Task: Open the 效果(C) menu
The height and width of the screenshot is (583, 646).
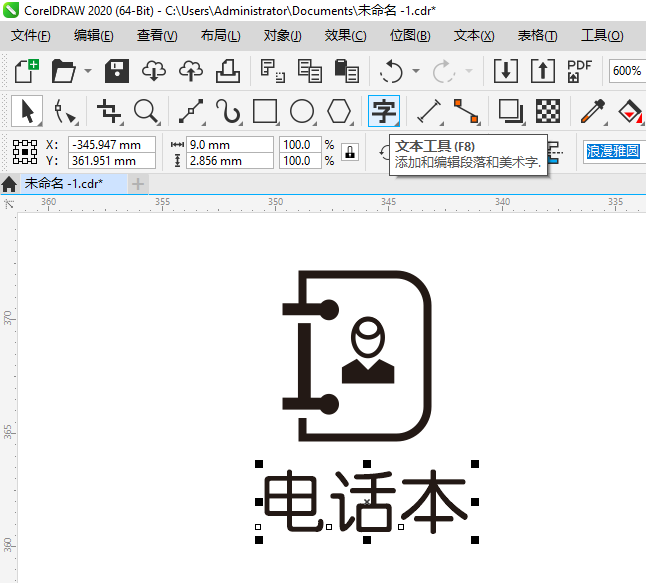Action: tap(345, 36)
